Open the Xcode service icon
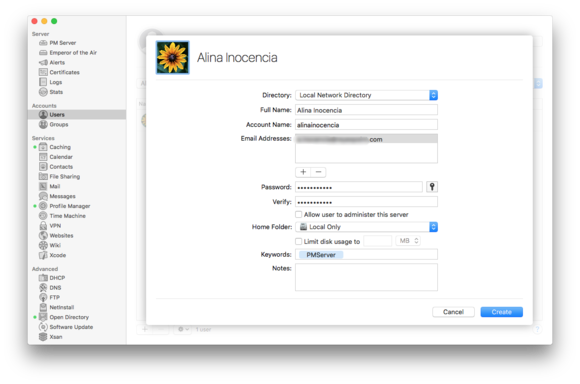 43,255
